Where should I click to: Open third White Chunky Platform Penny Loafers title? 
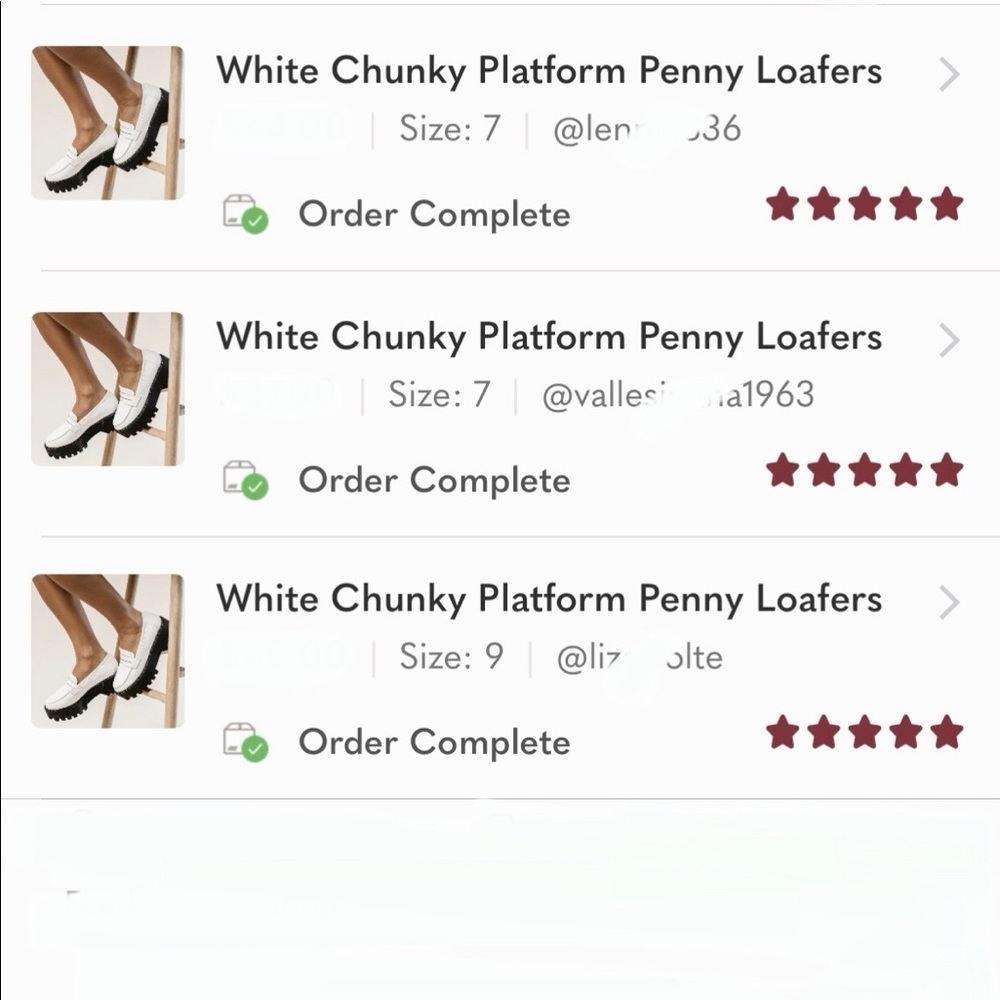[549, 599]
